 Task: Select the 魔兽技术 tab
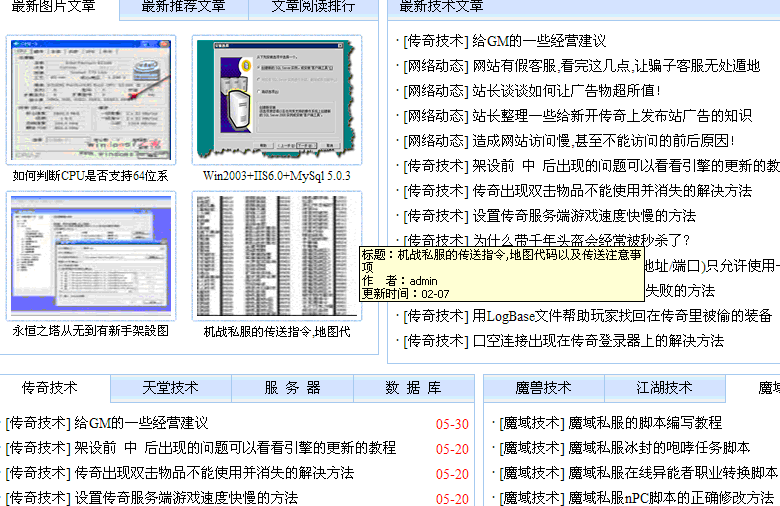(x=543, y=388)
